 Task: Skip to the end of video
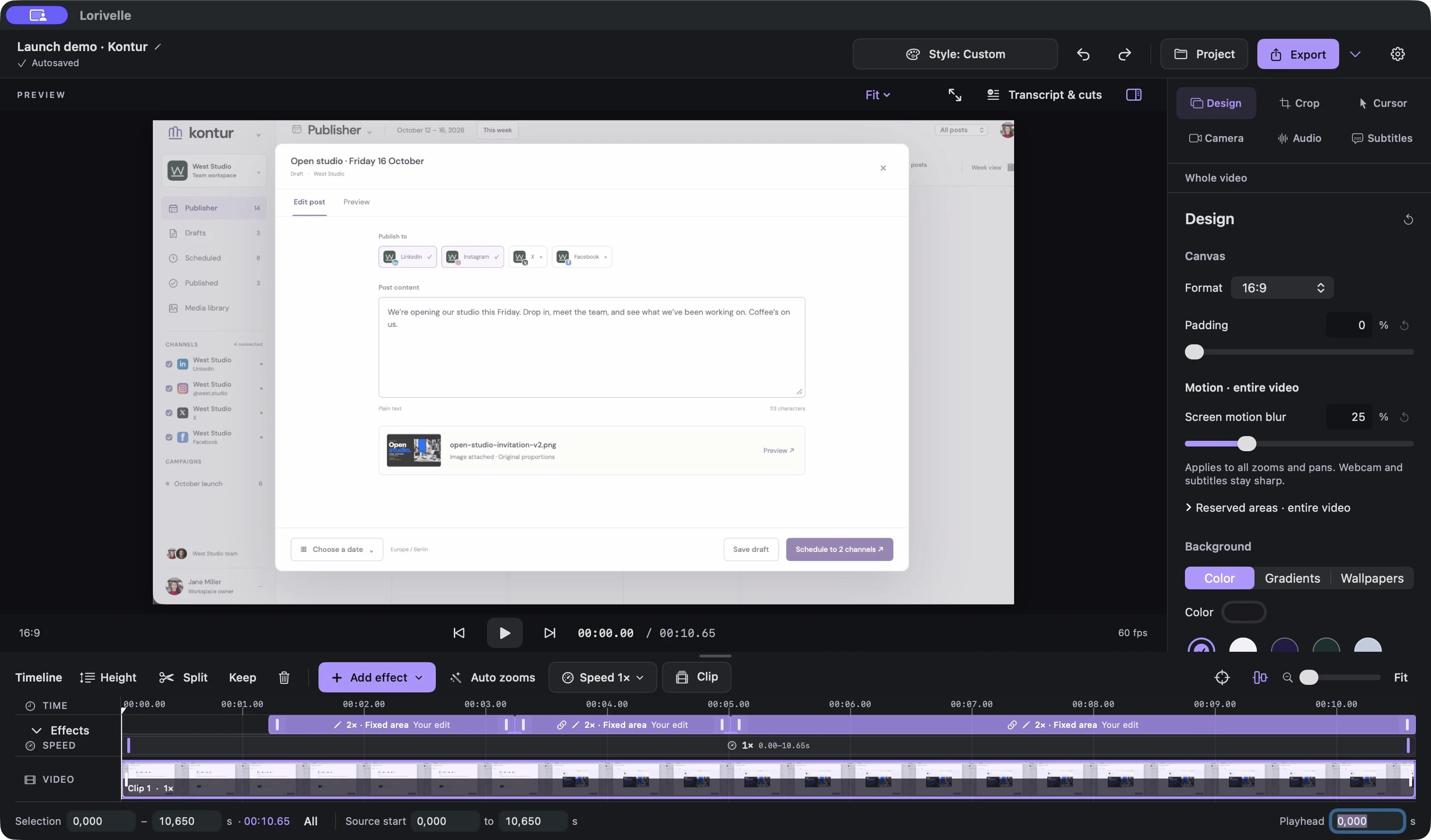pos(550,633)
